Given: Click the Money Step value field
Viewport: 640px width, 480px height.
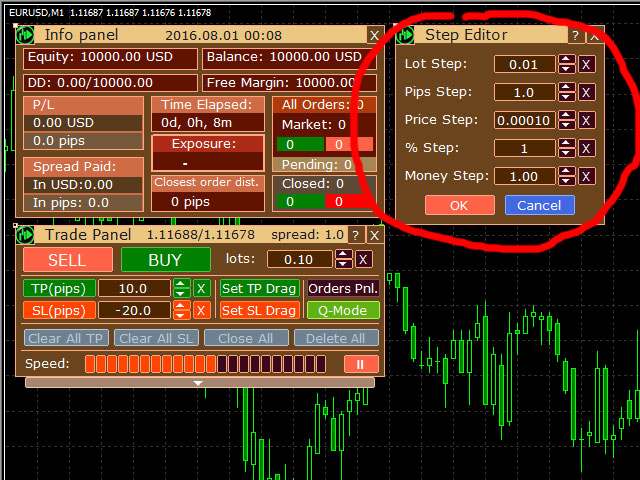Looking at the screenshot, I should (524, 176).
